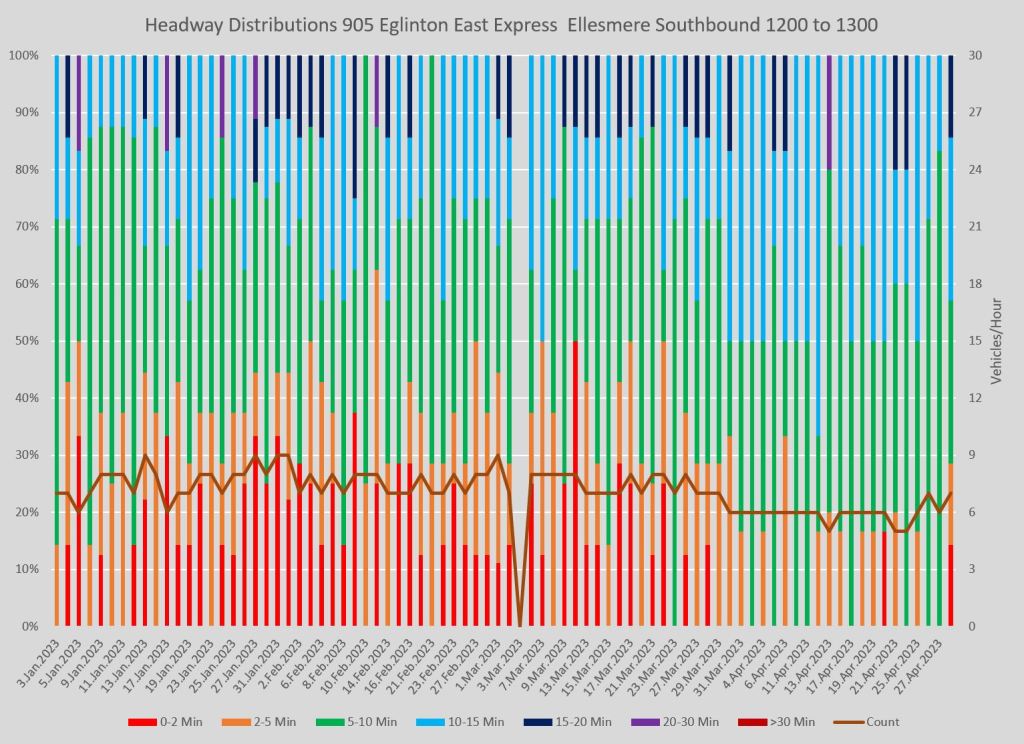This screenshot has height=744, width=1024.
Task: Select the 0% label on left axis
Action: point(29,626)
